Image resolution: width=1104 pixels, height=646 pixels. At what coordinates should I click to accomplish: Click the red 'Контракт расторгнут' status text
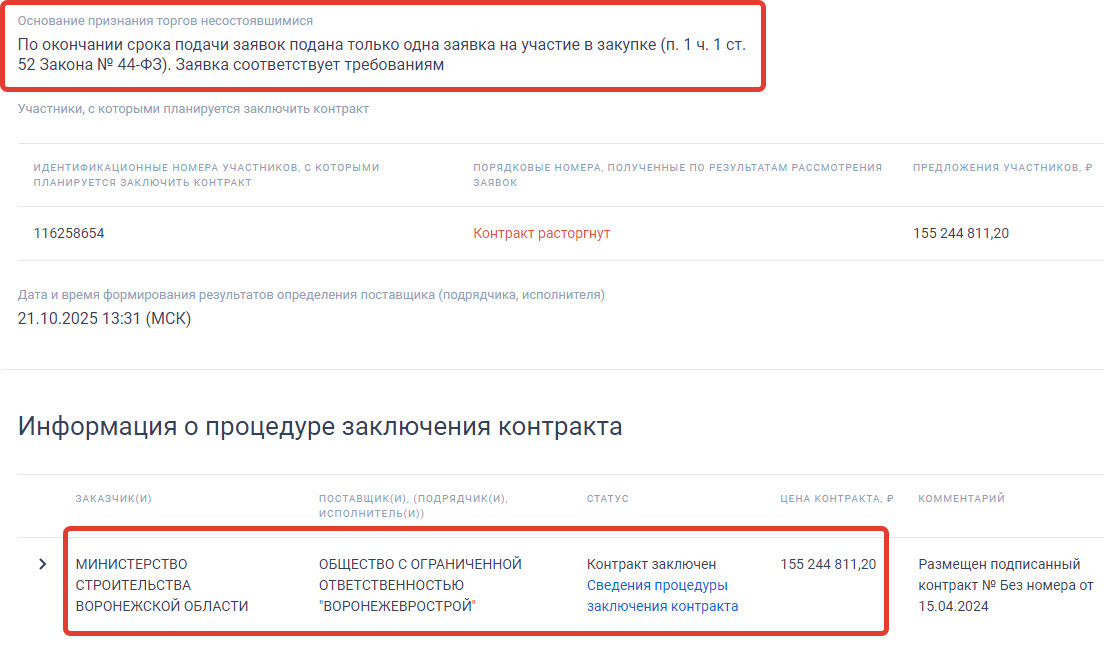click(541, 233)
